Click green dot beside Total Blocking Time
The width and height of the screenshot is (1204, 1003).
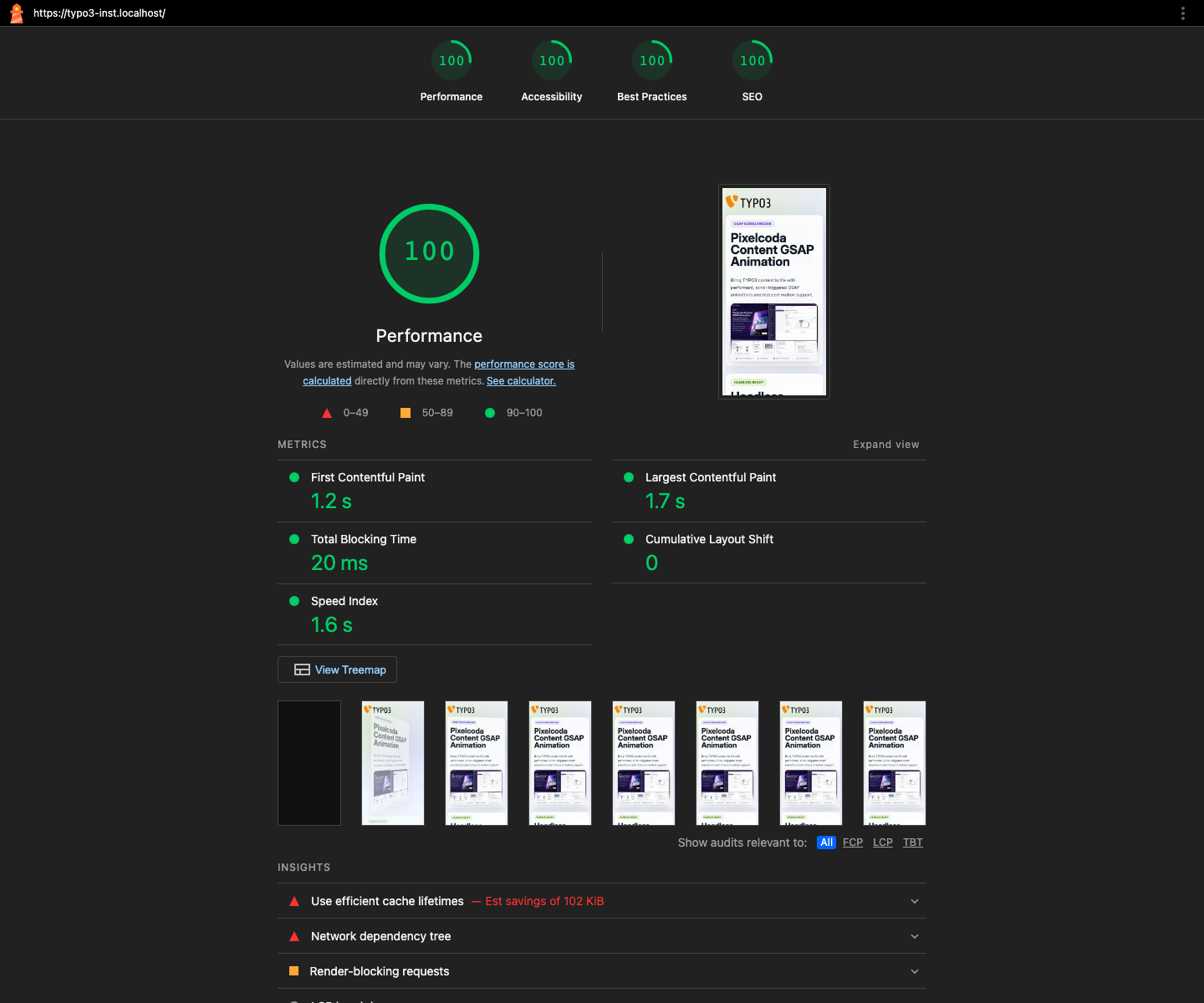pyautogui.click(x=294, y=539)
